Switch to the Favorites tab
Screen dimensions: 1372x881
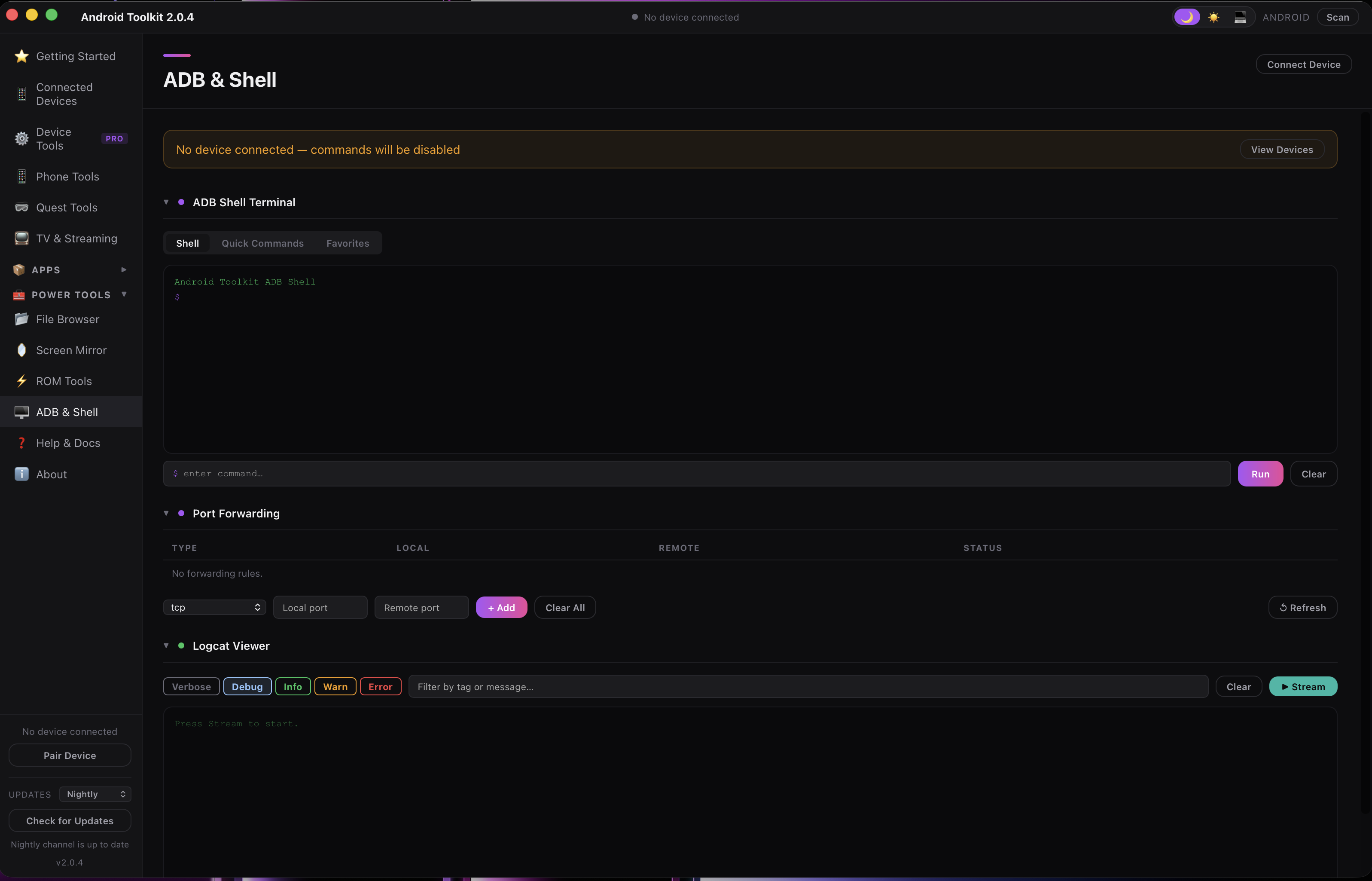pyautogui.click(x=348, y=243)
